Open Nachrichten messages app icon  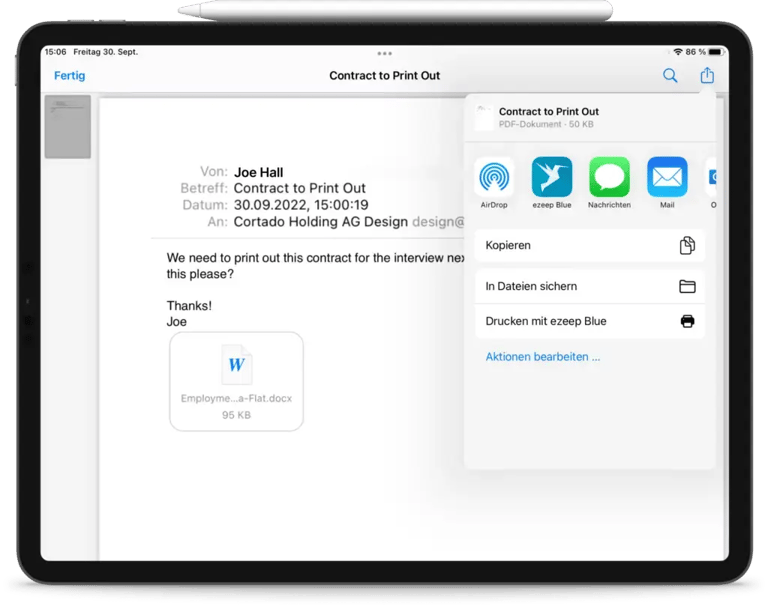[x=609, y=177]
